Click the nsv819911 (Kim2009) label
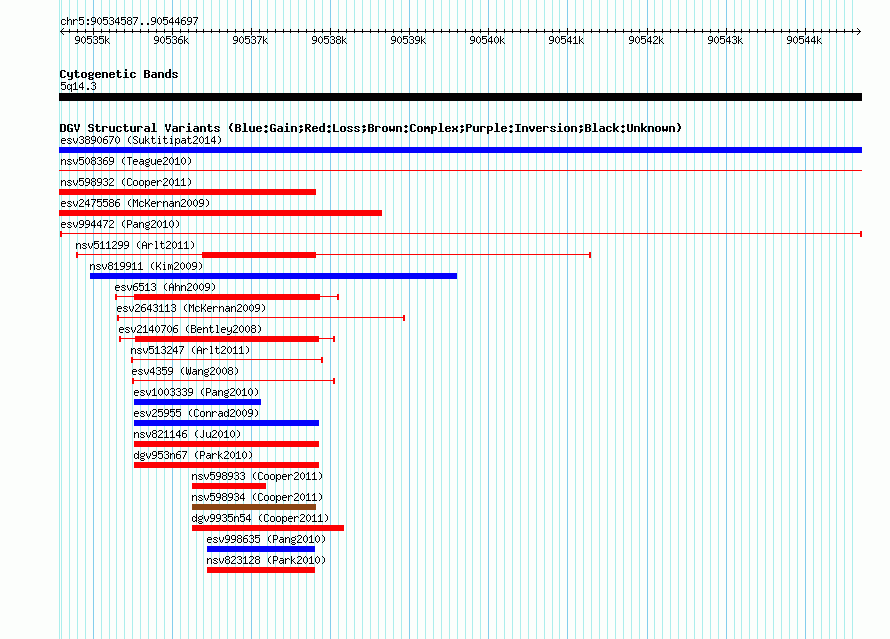890x639 pixels. [146, 266]
